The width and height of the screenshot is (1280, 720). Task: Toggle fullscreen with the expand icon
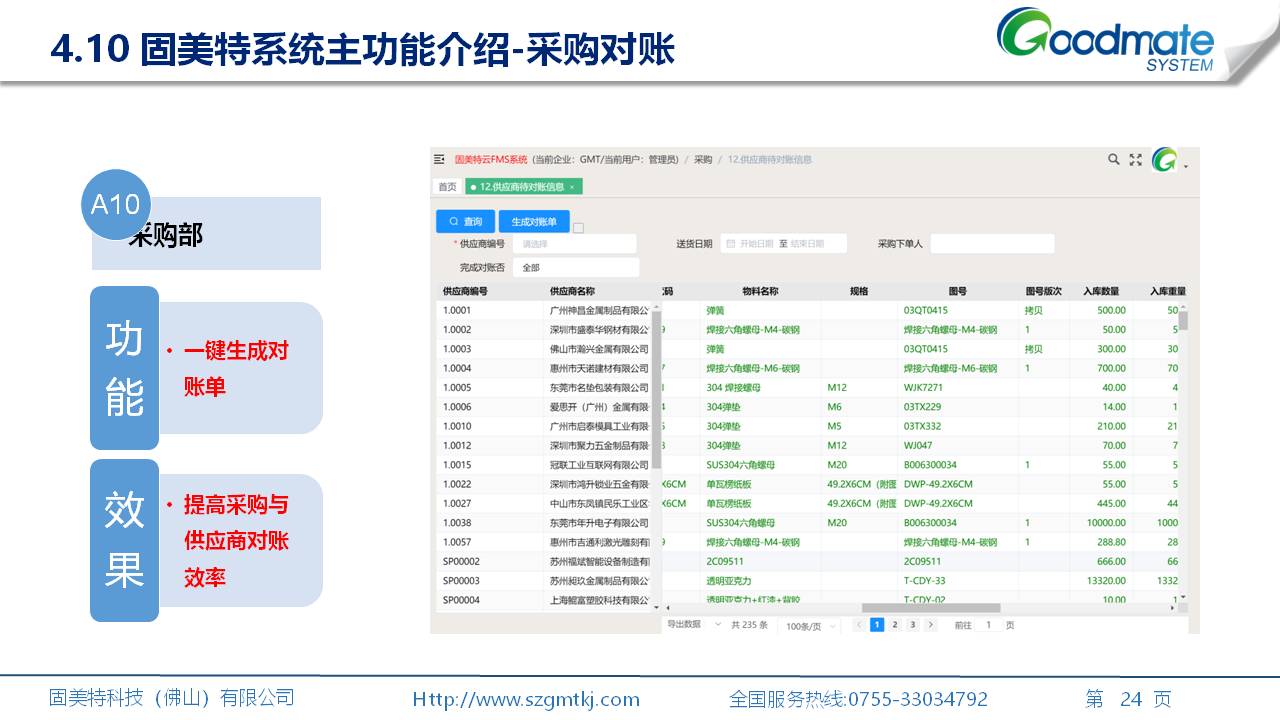(1135, 159)
